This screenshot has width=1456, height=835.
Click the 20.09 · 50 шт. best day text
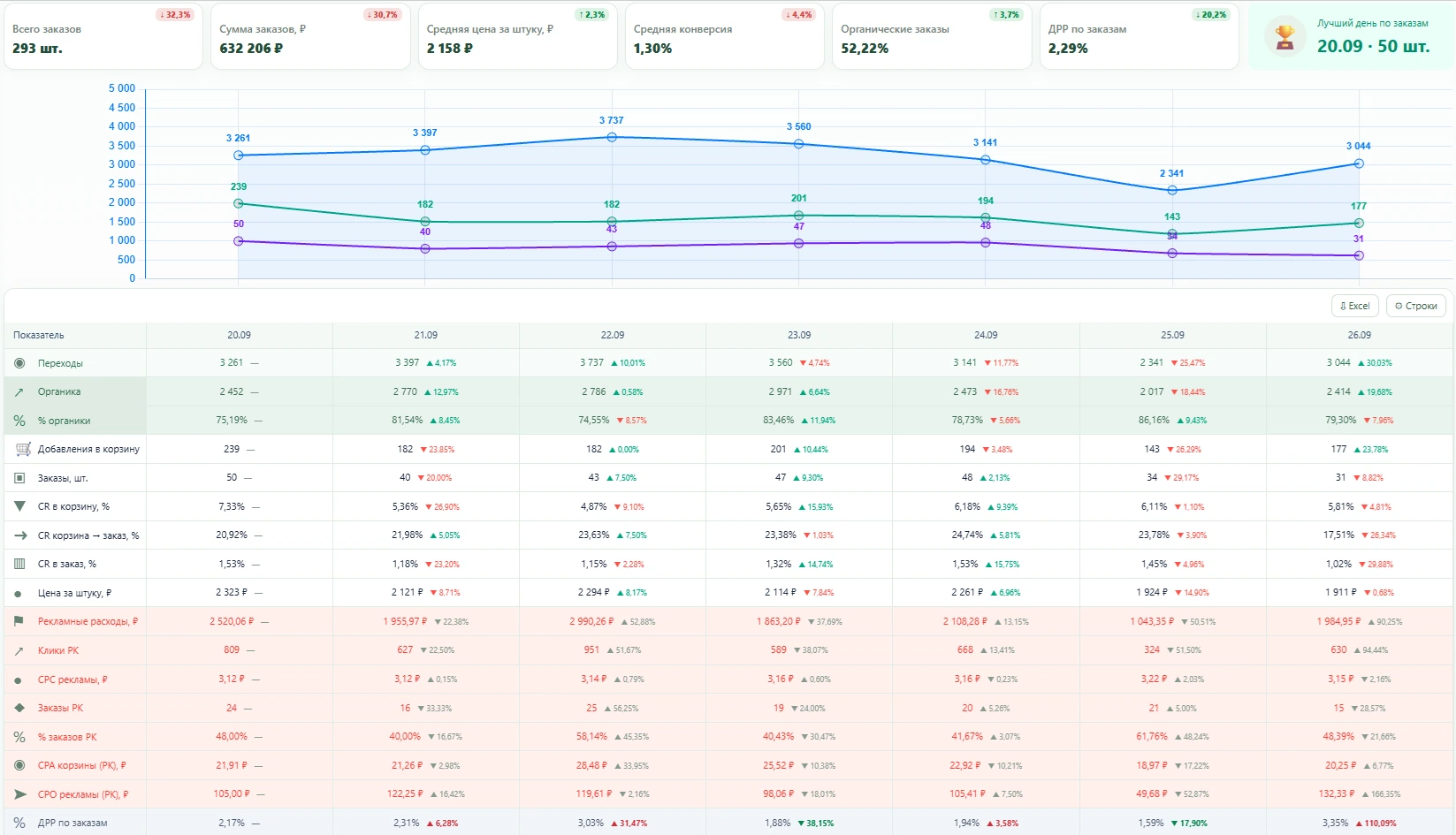click(x=1373, y=47)
